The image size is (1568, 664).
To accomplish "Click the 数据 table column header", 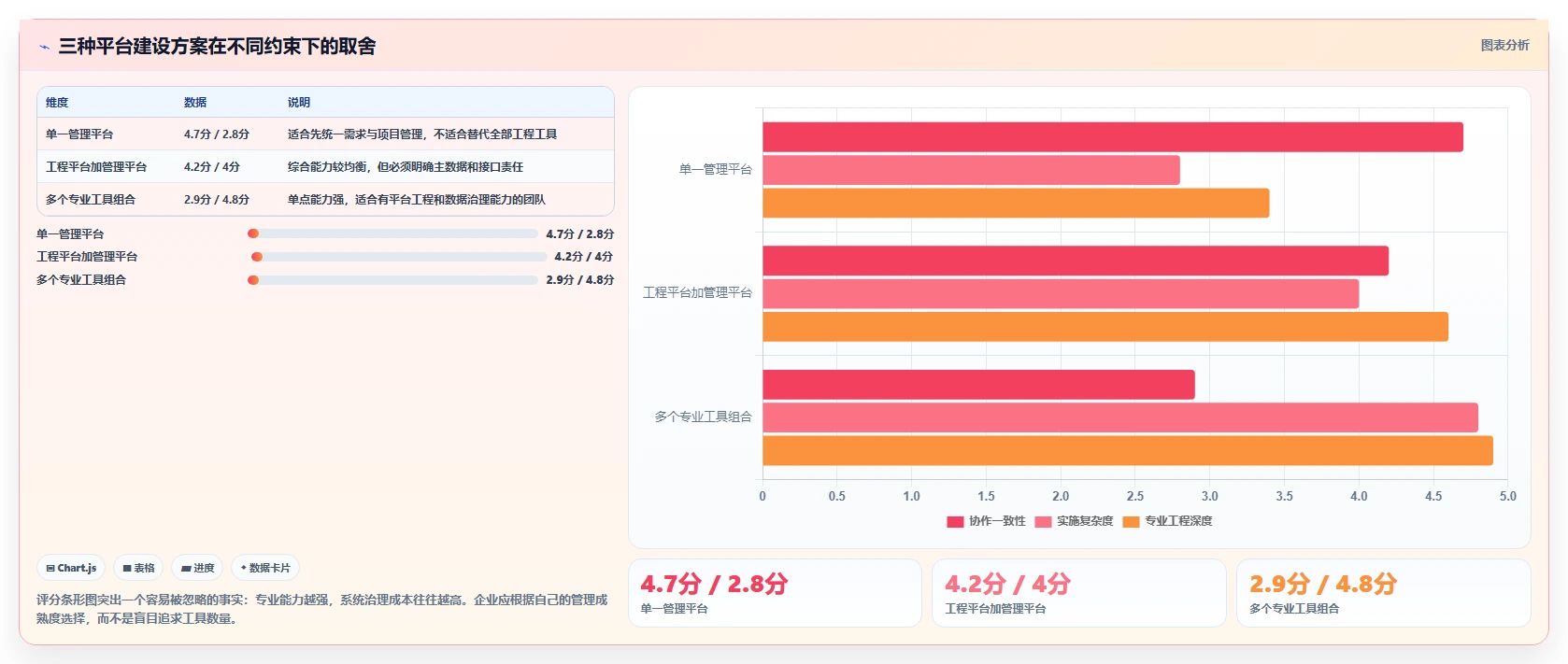I will pos(195,103).
